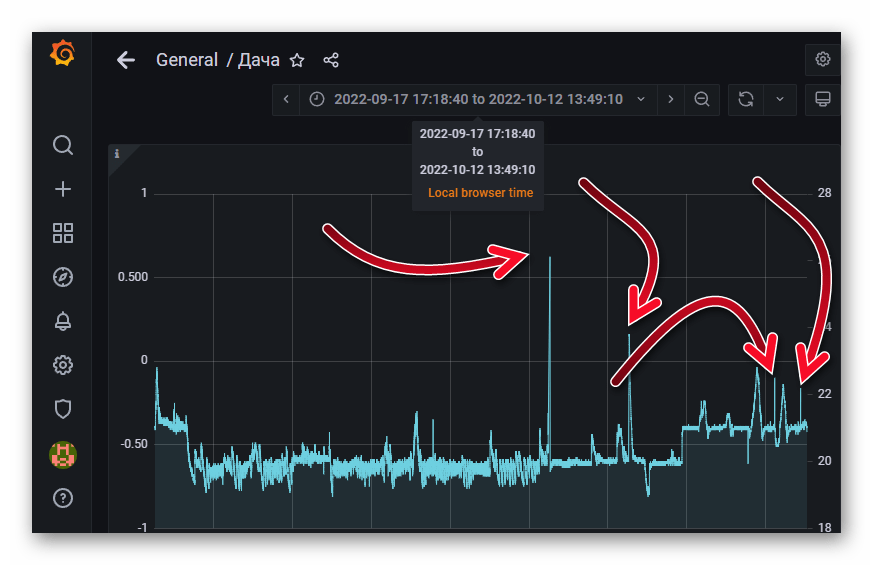Screen dimensions: 873x565
Task: Go back using the left arrow
Action: point(125,60)
